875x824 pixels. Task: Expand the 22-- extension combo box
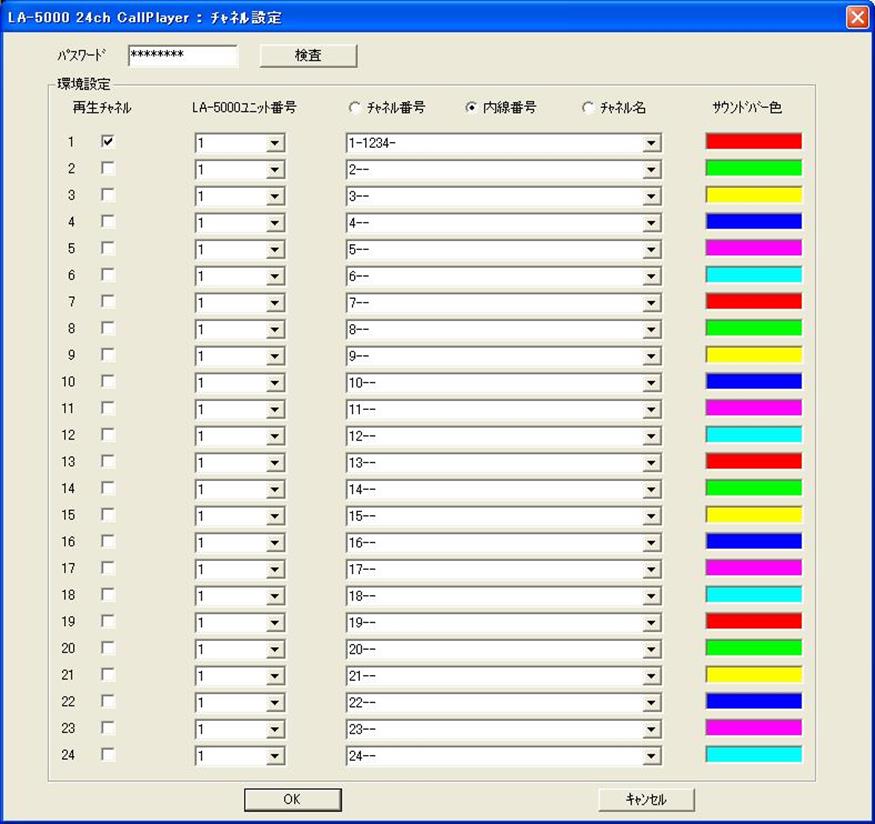point(651,703)
